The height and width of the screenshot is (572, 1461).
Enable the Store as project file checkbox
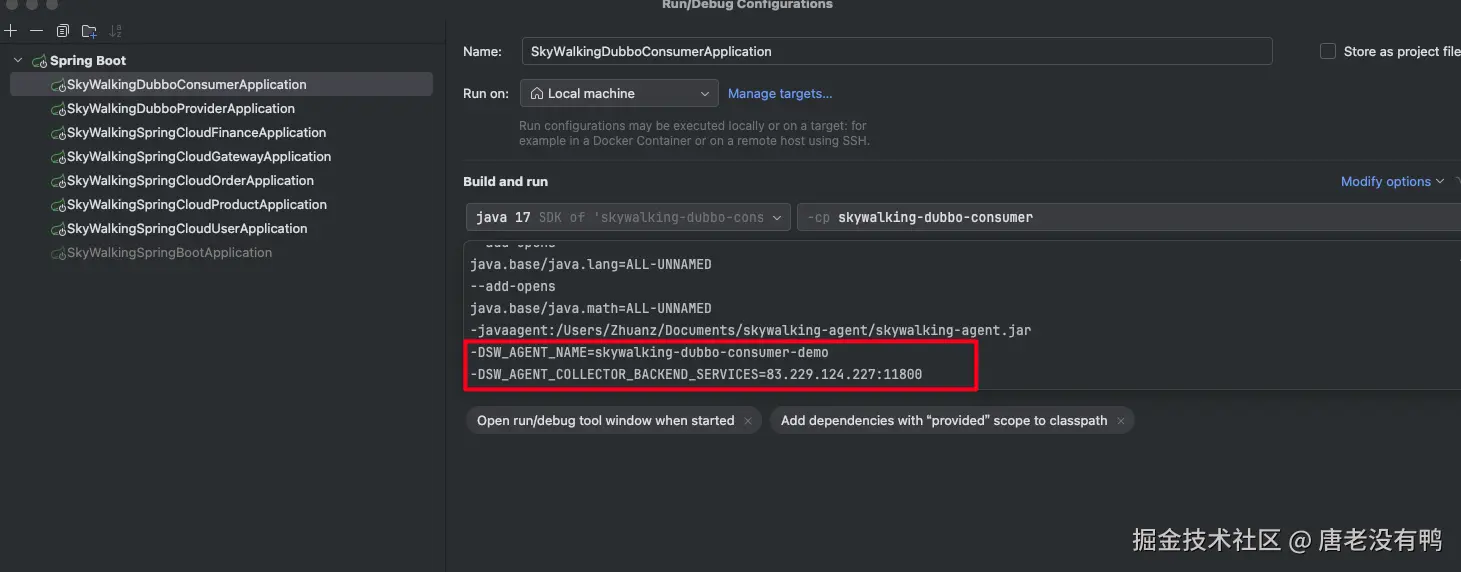1328,51
